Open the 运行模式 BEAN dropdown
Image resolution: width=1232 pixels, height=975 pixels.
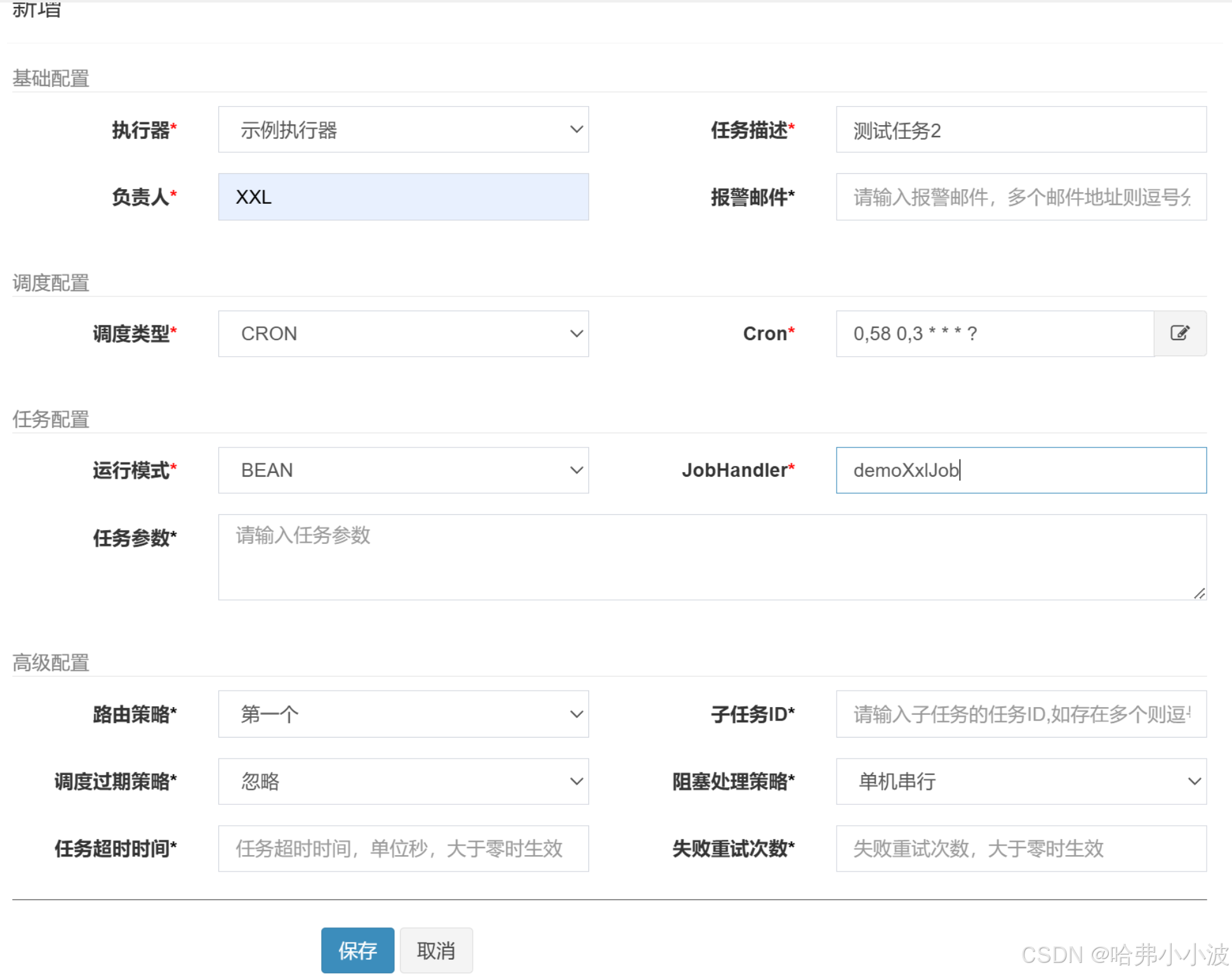click(402, 470)
